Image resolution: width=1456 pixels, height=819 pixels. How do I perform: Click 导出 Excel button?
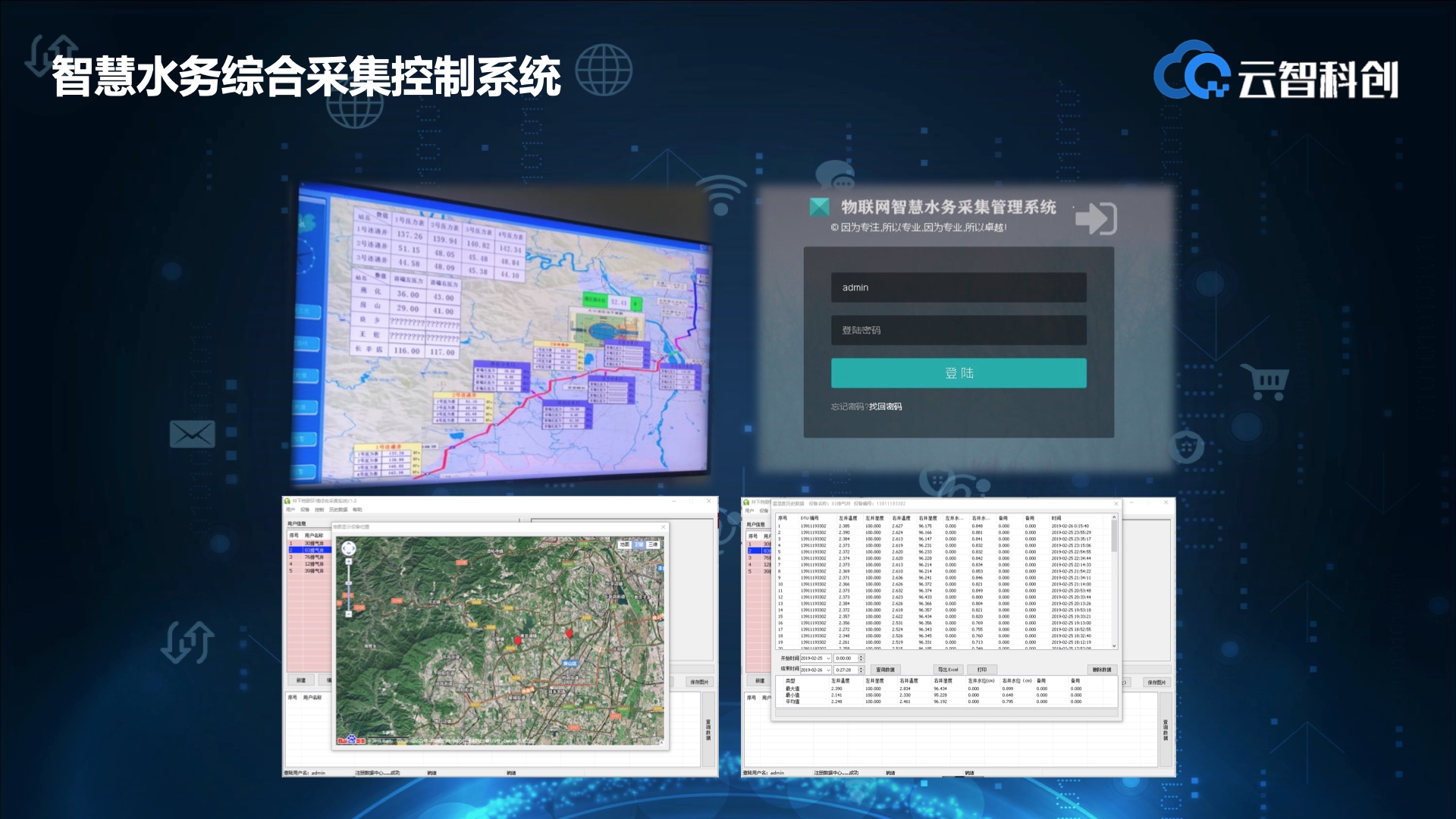(x=948, y=670)
